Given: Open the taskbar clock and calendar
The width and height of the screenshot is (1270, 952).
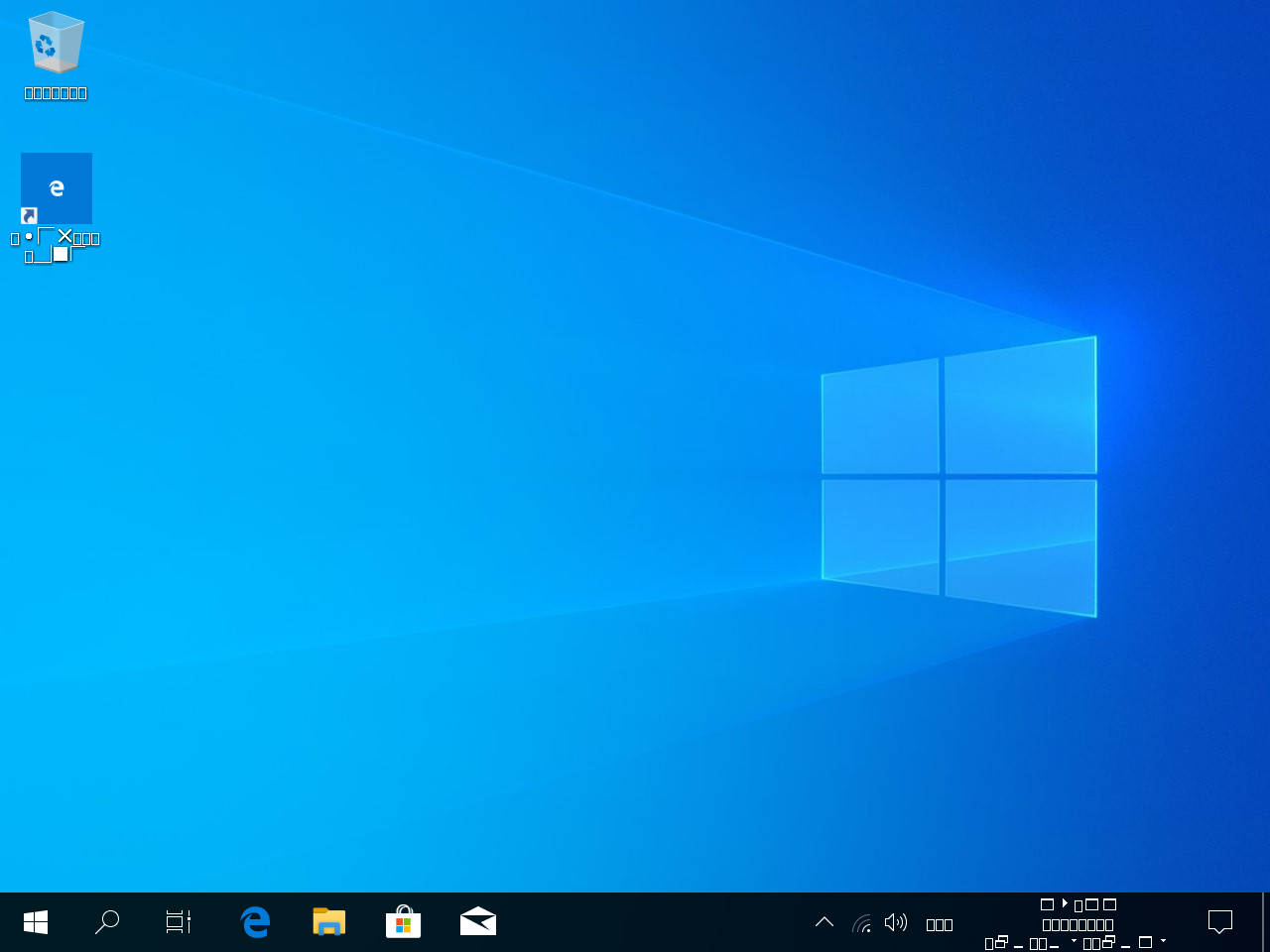Looking at the screenshot, I should click(x=1077, y=923).
